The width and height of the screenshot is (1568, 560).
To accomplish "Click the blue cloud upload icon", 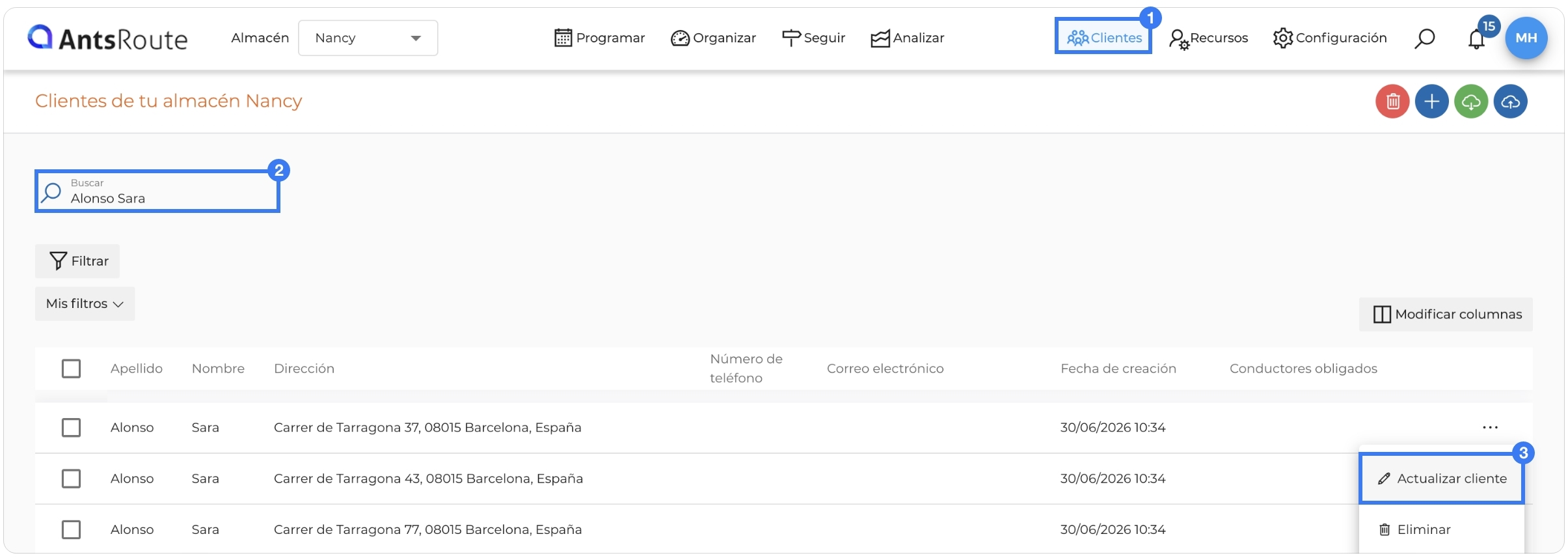I will [x=1510, y=102].
